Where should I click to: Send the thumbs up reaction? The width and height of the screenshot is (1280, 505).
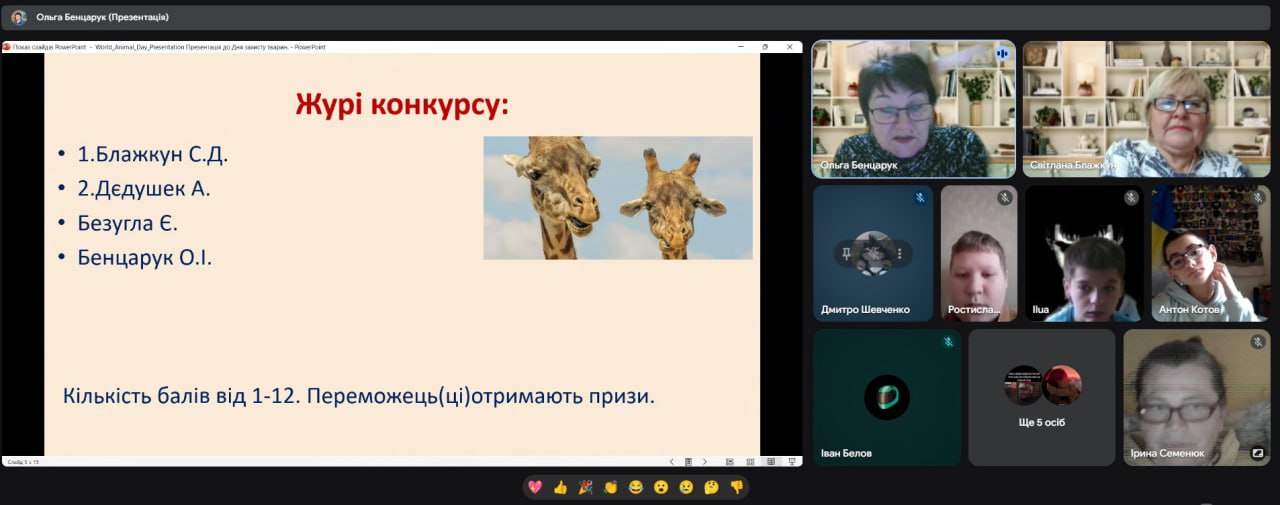tap(560, 488)
